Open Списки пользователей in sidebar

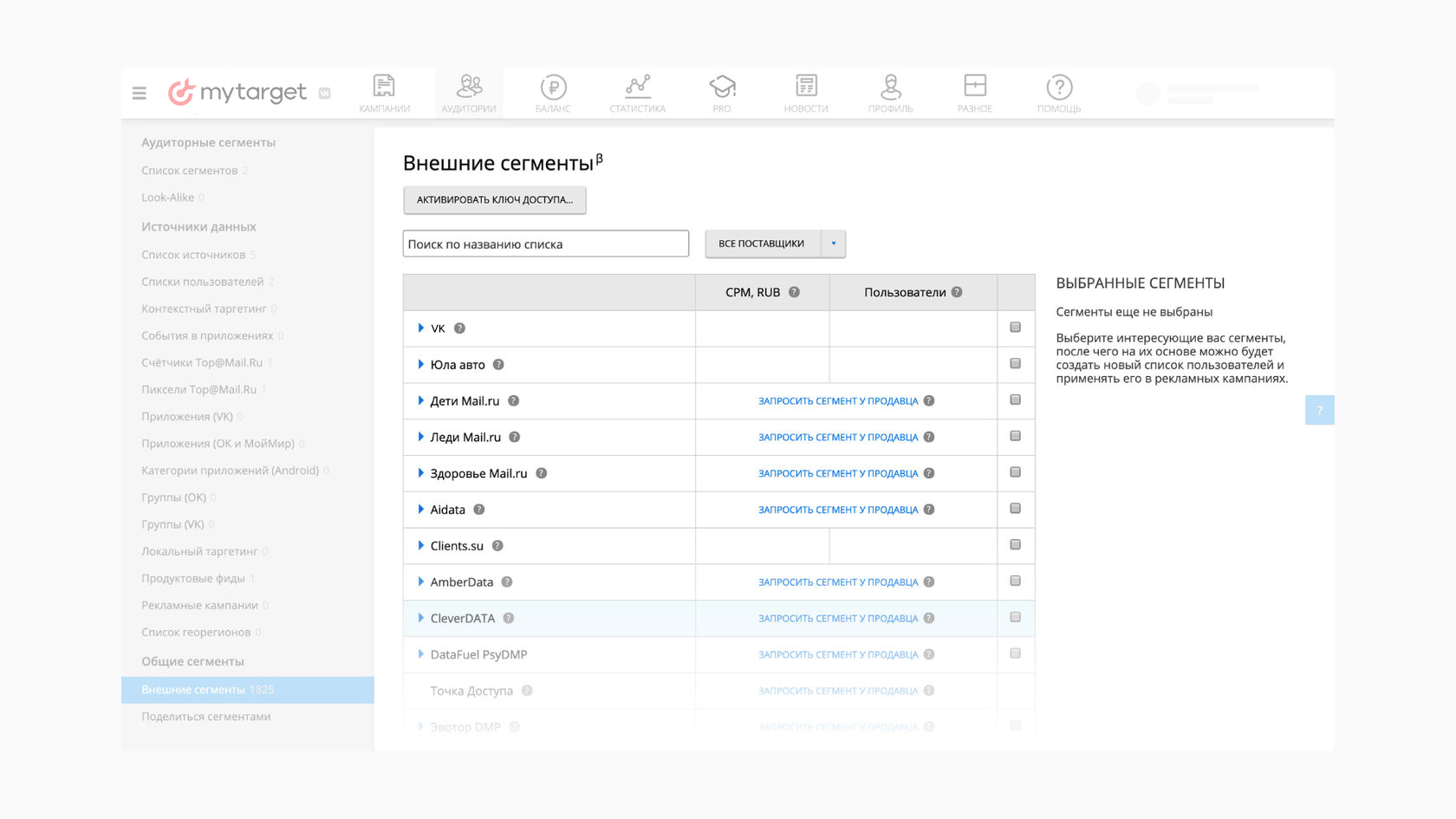pyautogui.click(x=203, y=282)
